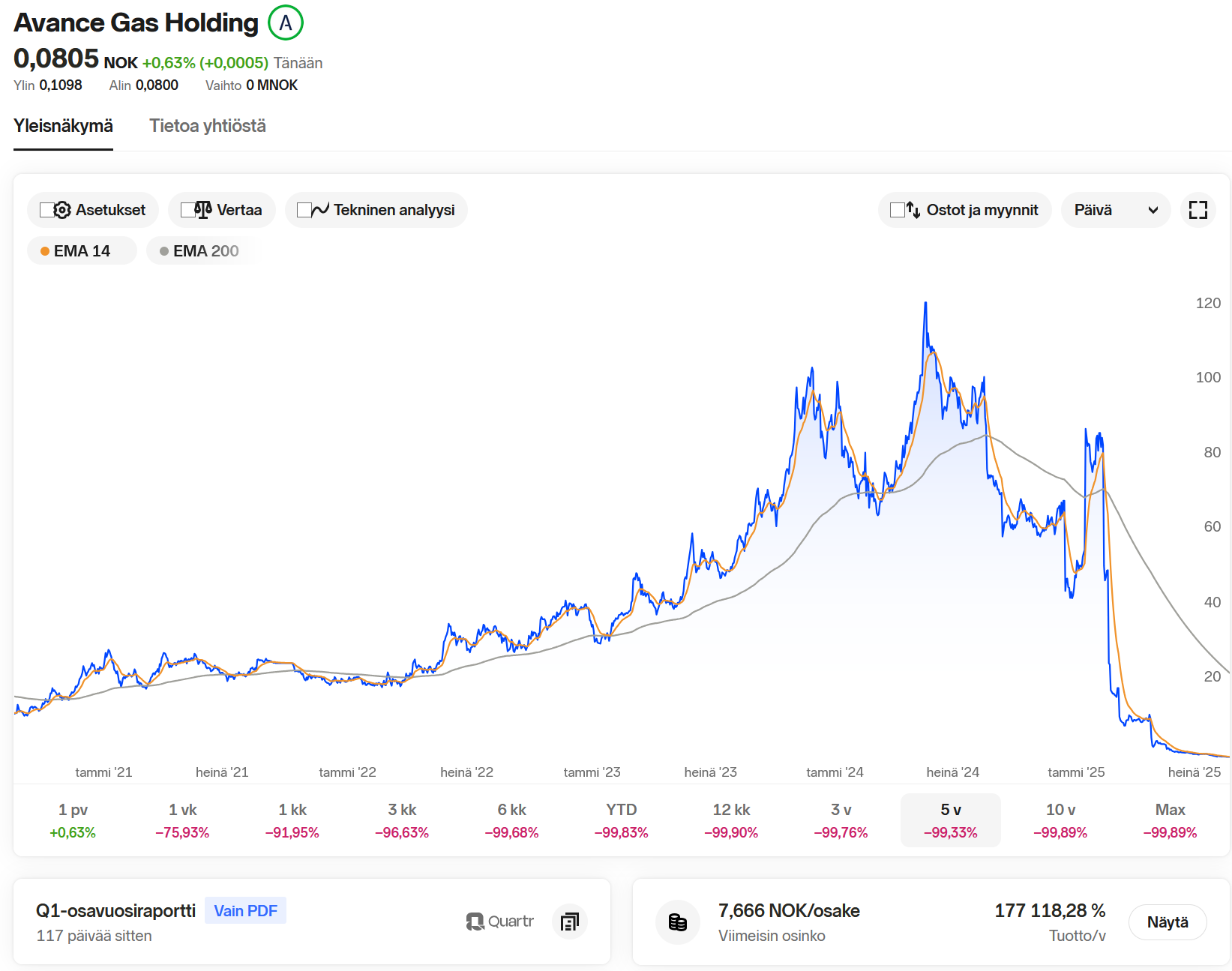This screenshot has width=1232, height=971.
Task: Click the gray EMA 200 color dot
Action: click(x=164, y=251)
